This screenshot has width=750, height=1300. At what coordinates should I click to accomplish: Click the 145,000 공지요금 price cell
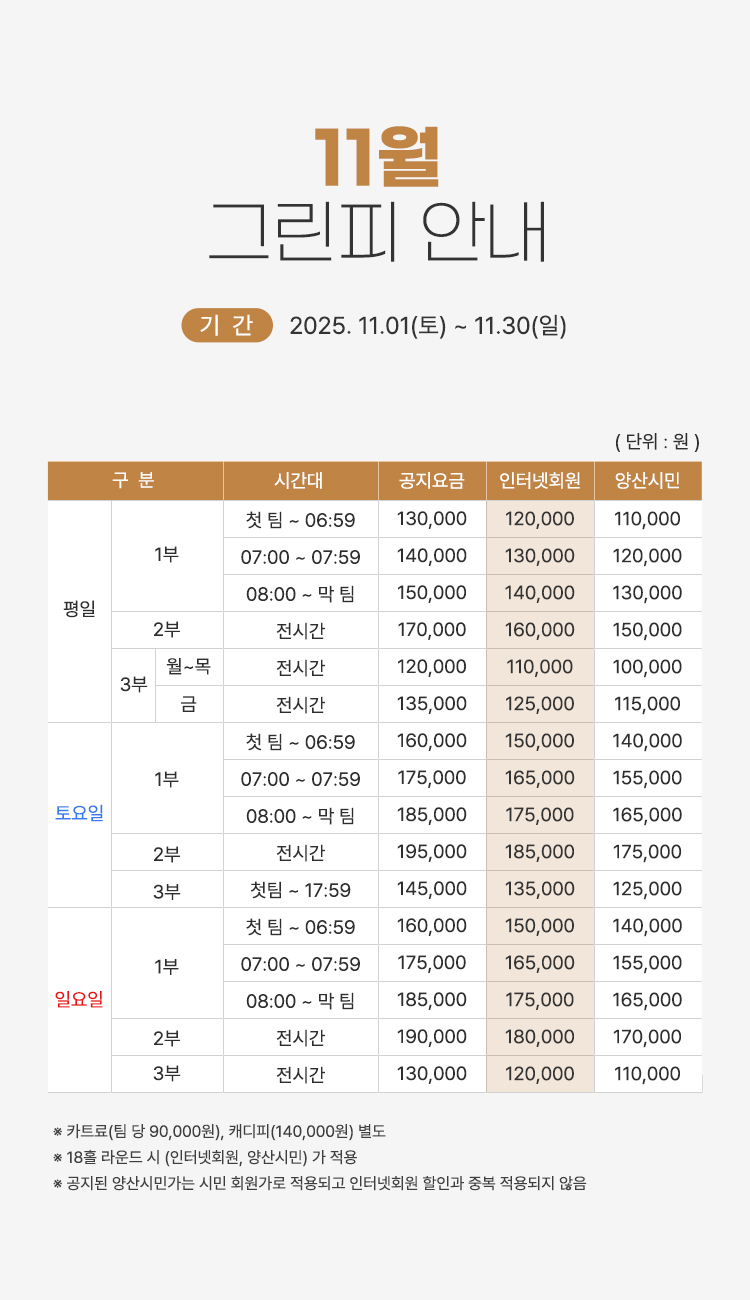(432, 889)
